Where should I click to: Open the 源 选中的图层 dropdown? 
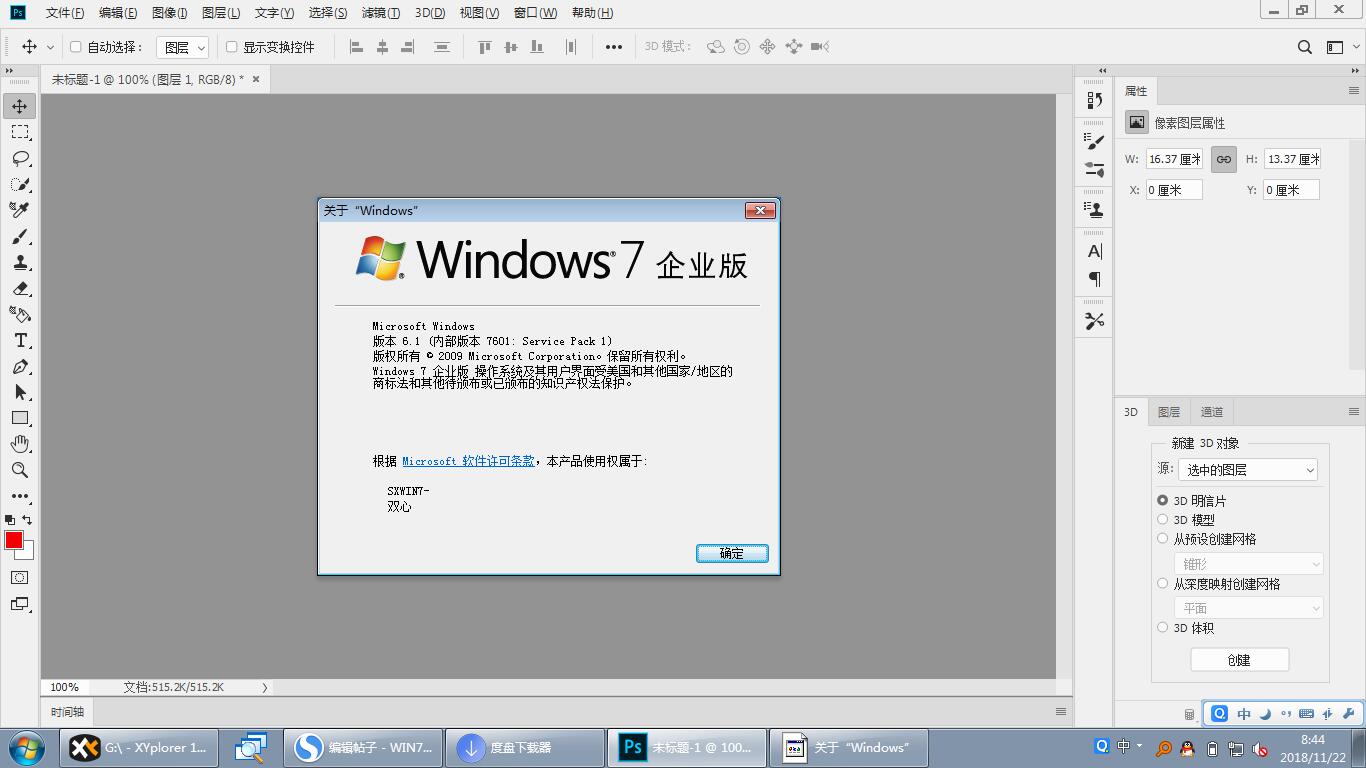tap(1248, 469)
